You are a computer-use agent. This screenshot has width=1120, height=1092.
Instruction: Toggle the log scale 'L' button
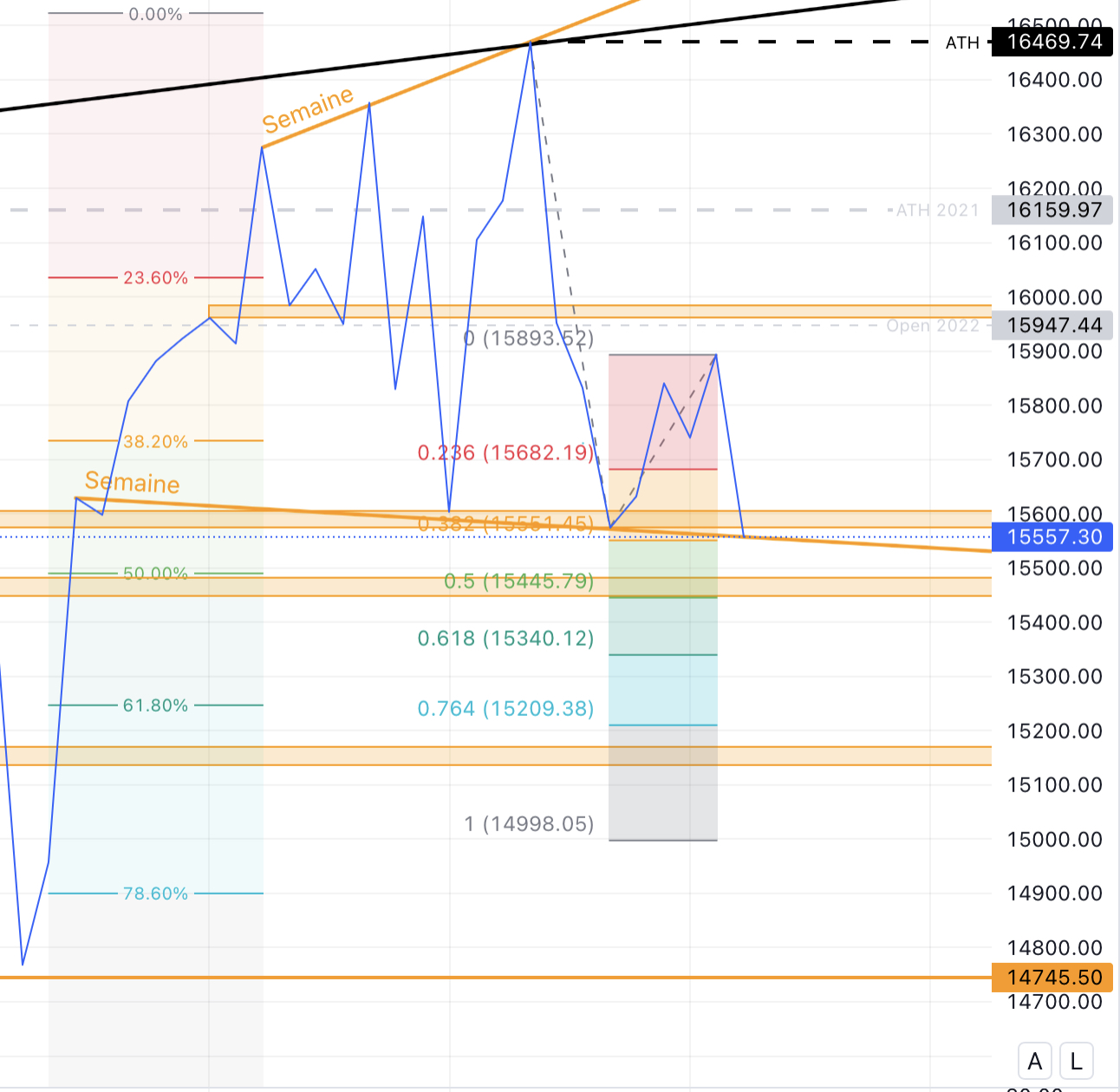click(x=1077, y=1061)
